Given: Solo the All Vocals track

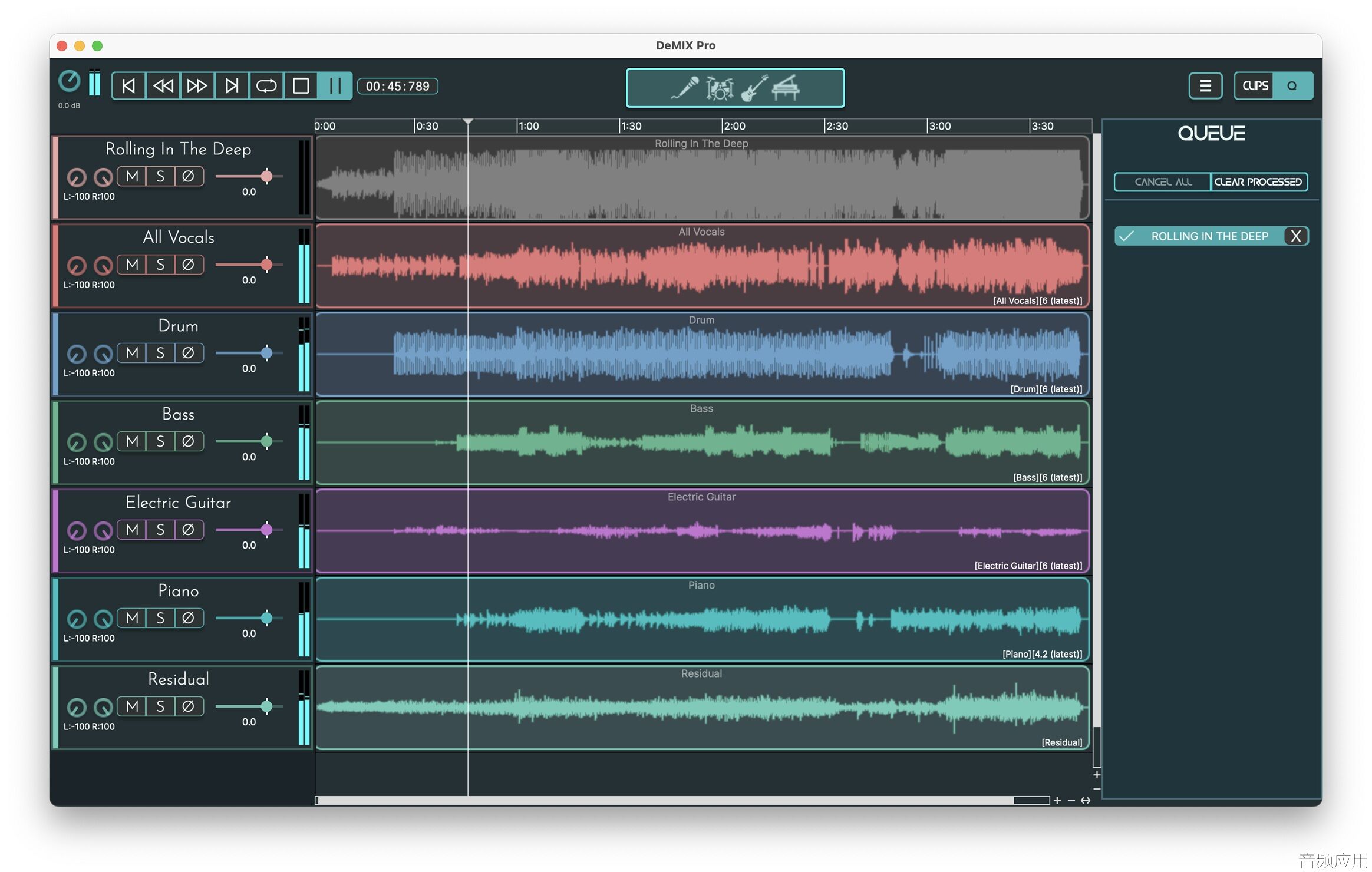Looking at the screenshot, I should coord(160,265).
